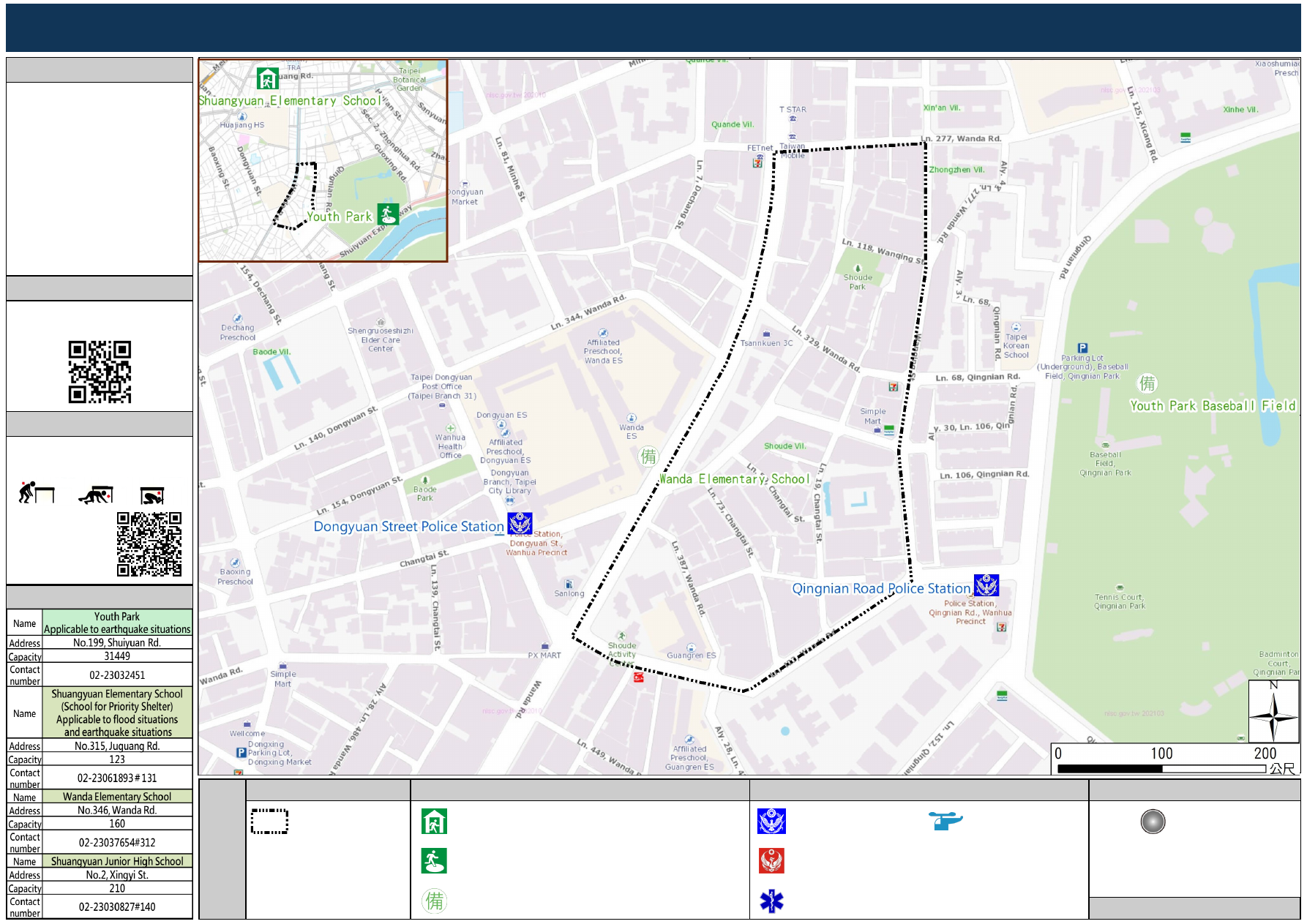This screenshot has height=924, width=1307.
Task: Click the Youth Park Baseball Field map label
Action: tap(1213, 406)
